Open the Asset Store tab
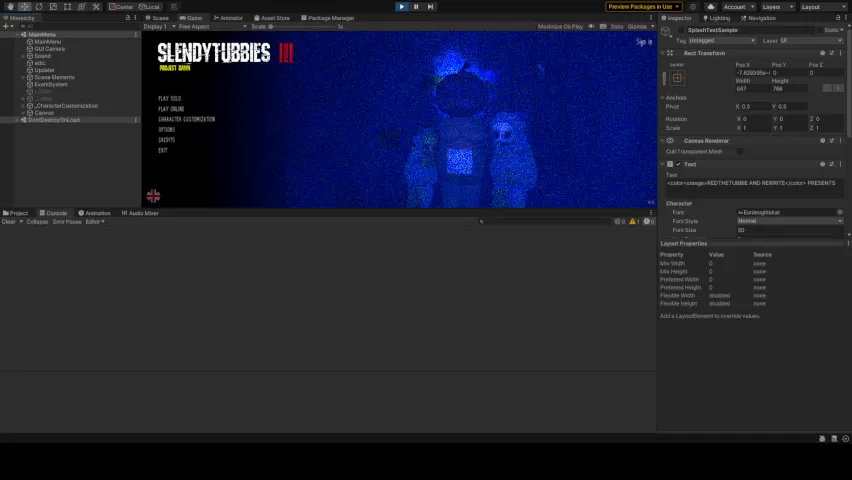852x480 pixels. [272, 17]
